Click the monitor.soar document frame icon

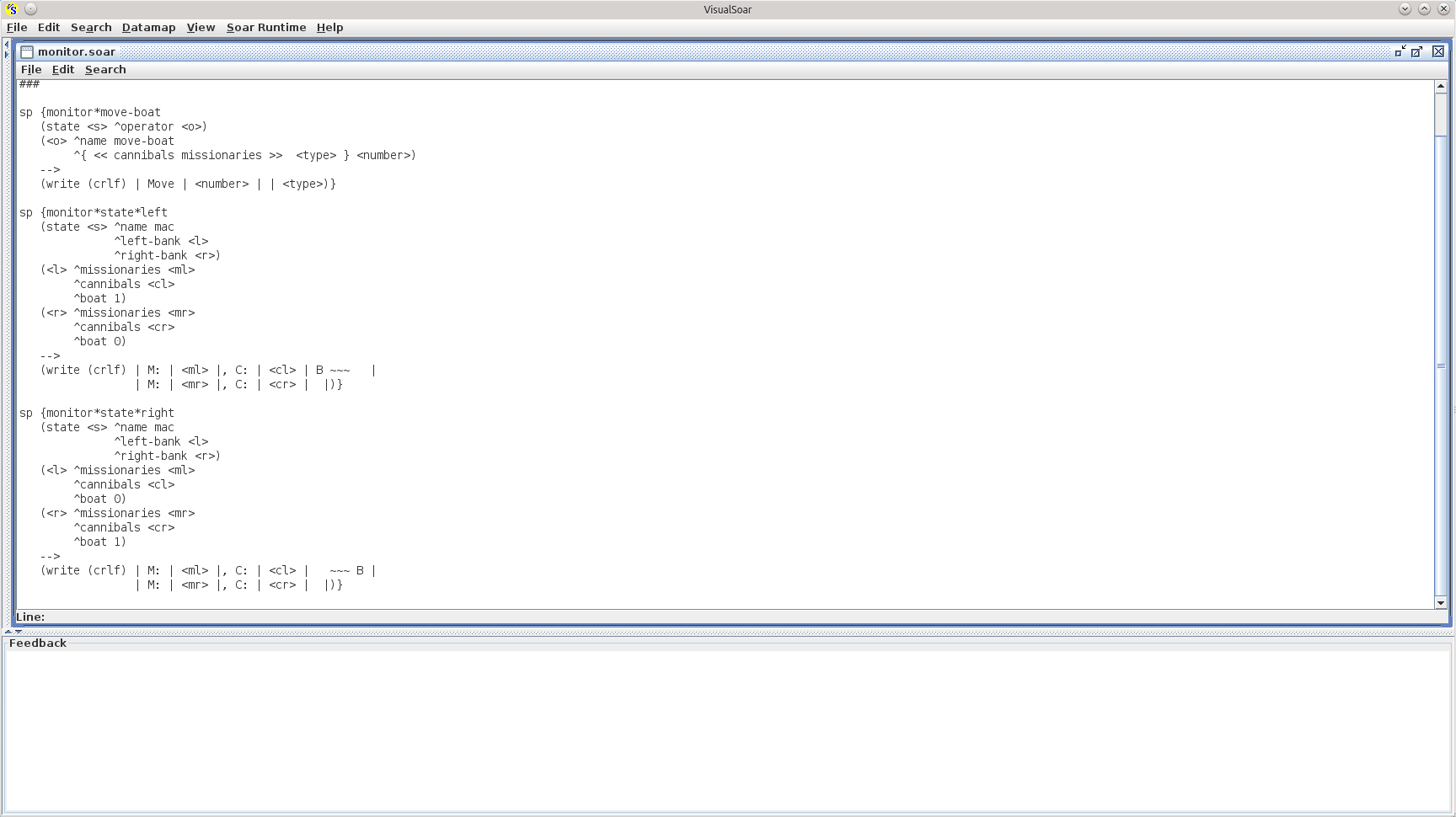(27, 52)
